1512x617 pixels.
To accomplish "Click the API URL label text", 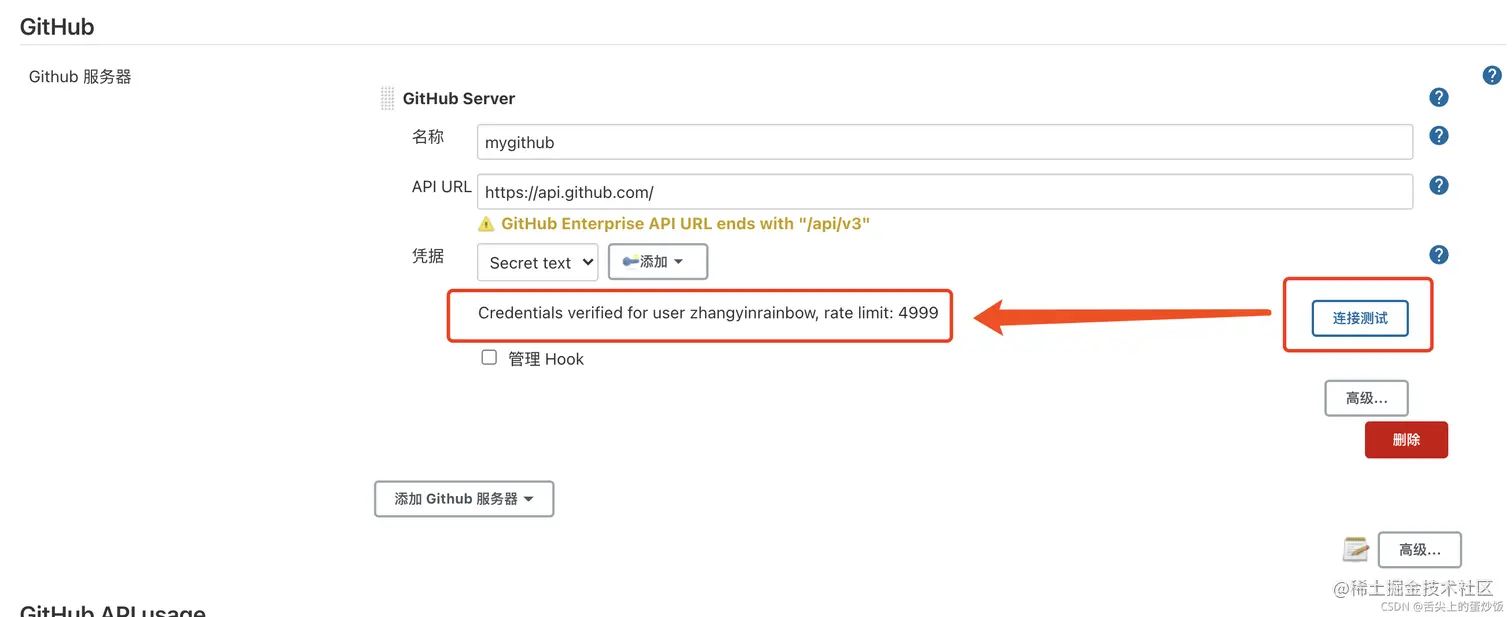I will click(442, 187).
